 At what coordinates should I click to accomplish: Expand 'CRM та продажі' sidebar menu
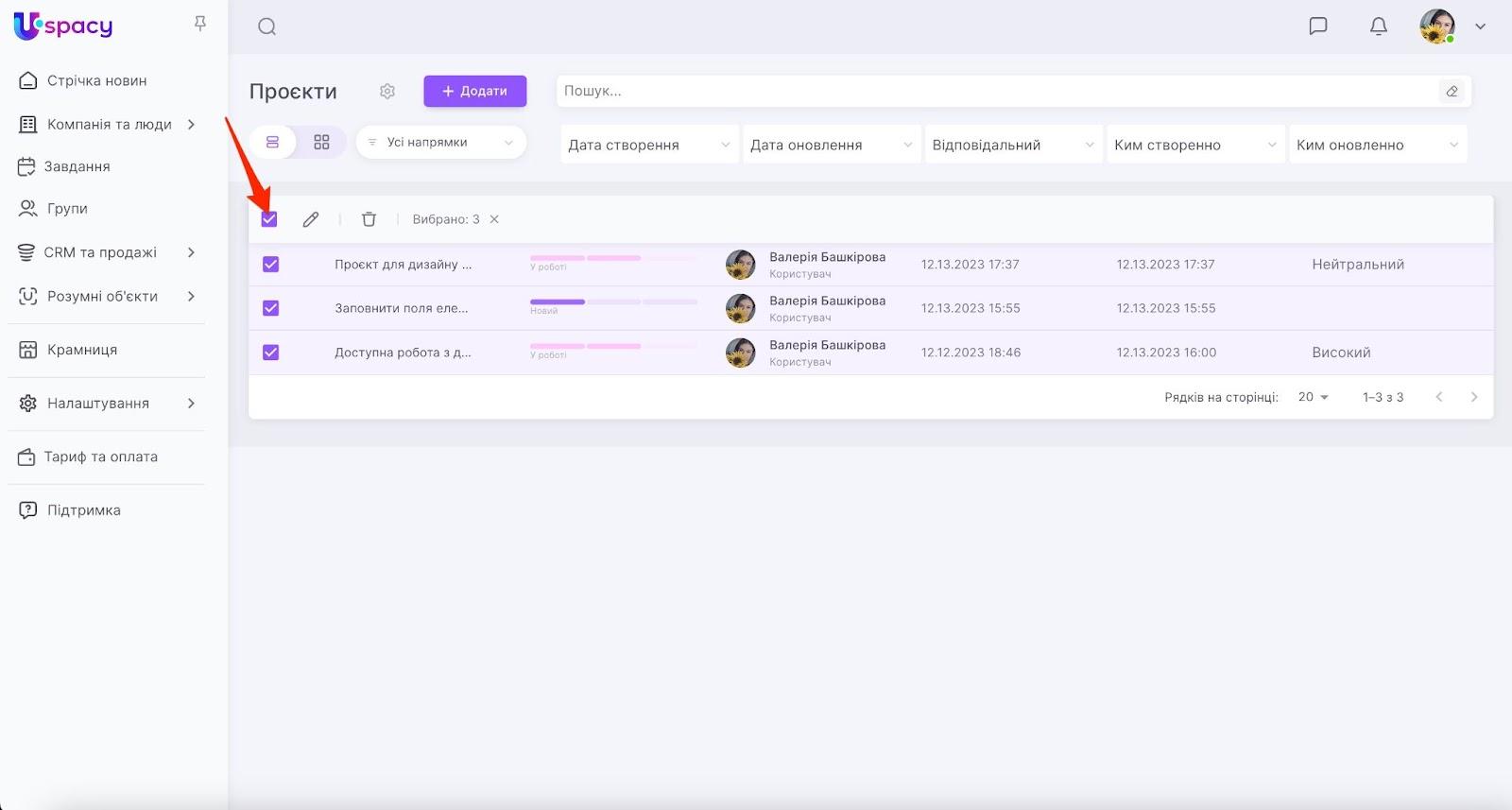click(x=100, y=252)
